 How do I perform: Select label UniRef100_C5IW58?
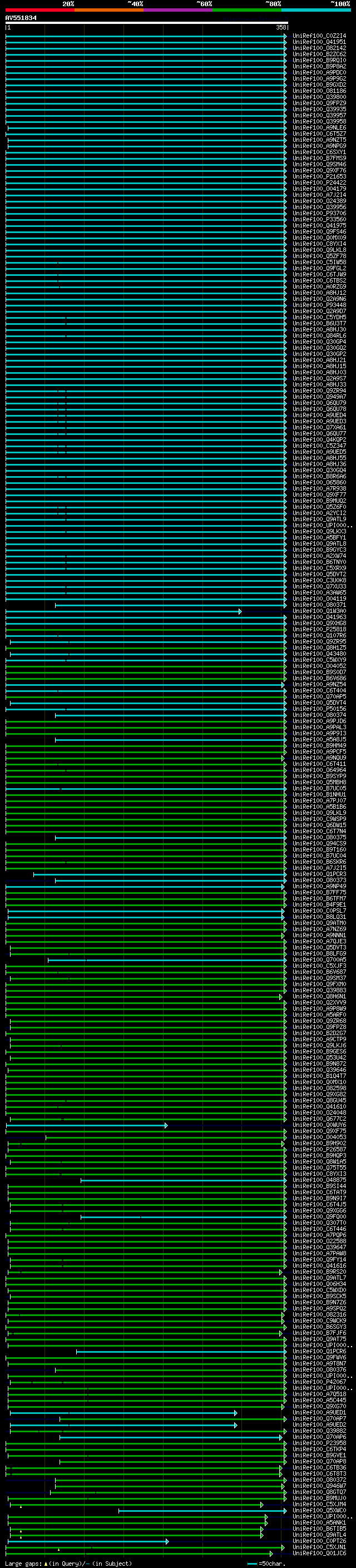tap(319, 263)
